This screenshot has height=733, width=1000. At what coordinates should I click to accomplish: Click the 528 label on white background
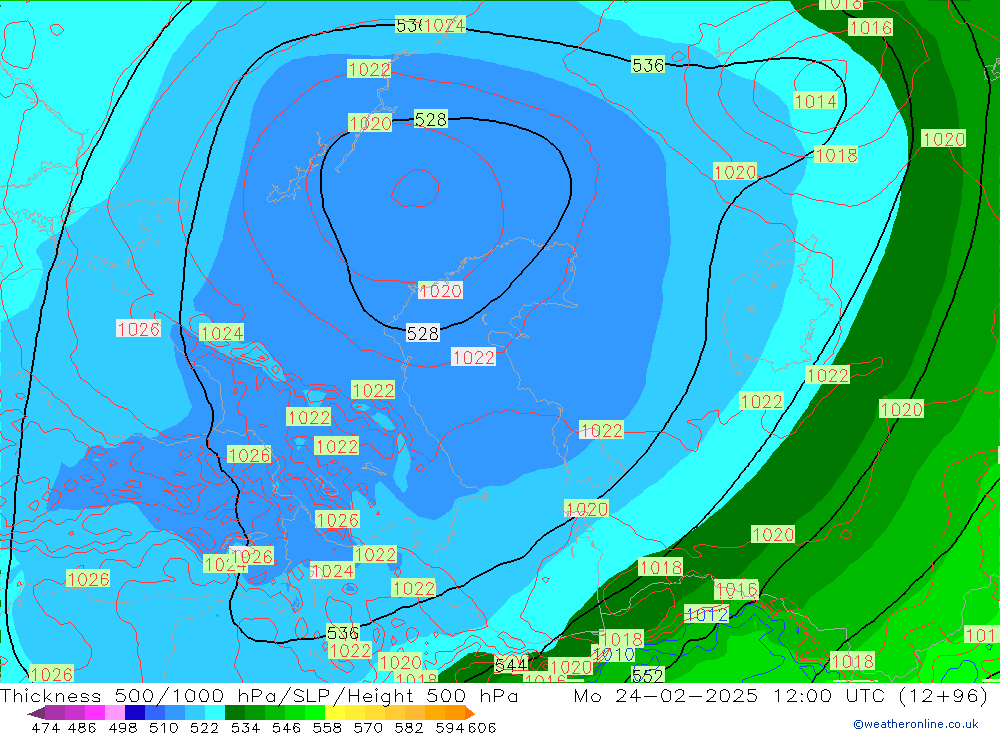423,333
